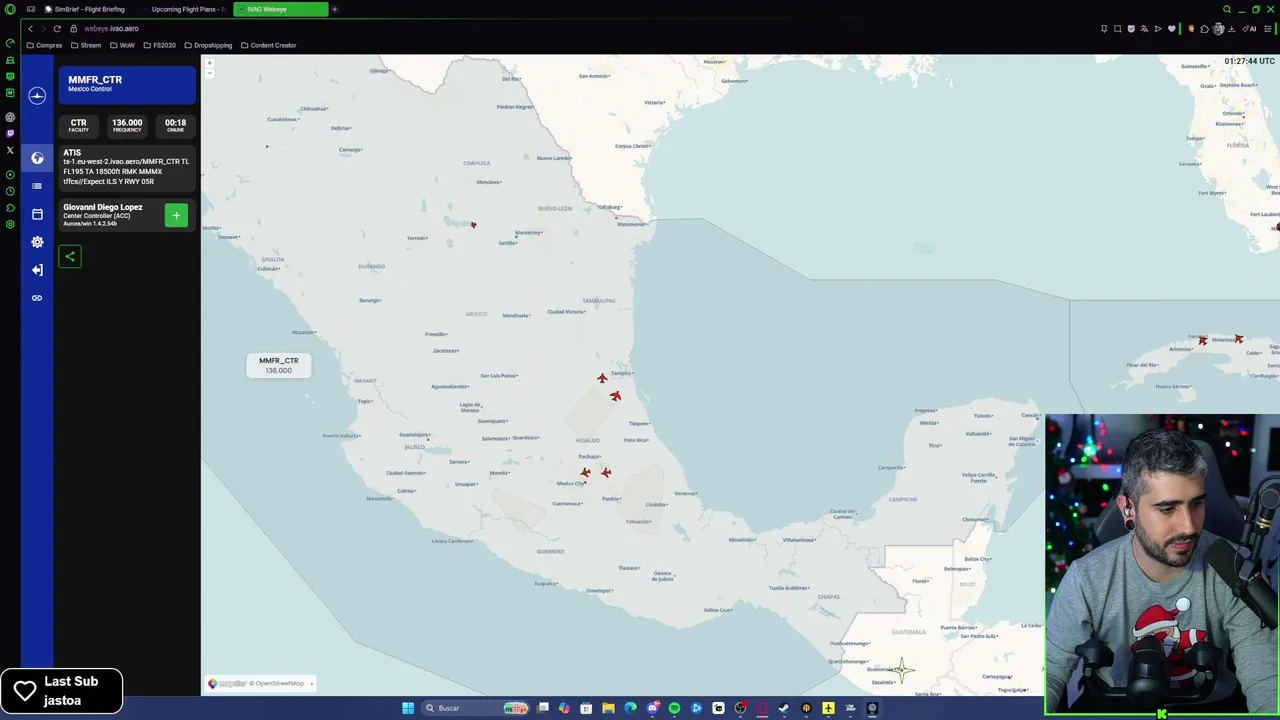Go back in the browser
This screenshot has height=720, width=1280.
[x=30, y=28]
